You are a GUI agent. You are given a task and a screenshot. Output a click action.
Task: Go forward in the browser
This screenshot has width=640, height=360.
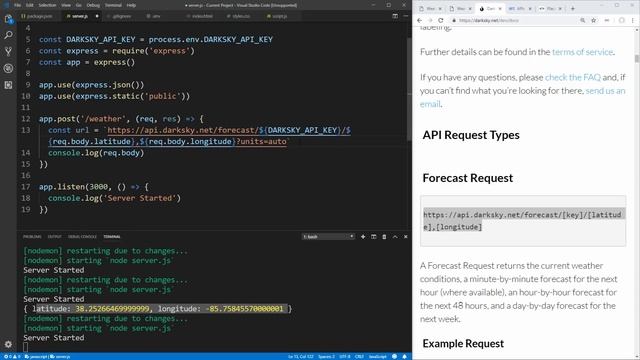click(x=430, y=20)
